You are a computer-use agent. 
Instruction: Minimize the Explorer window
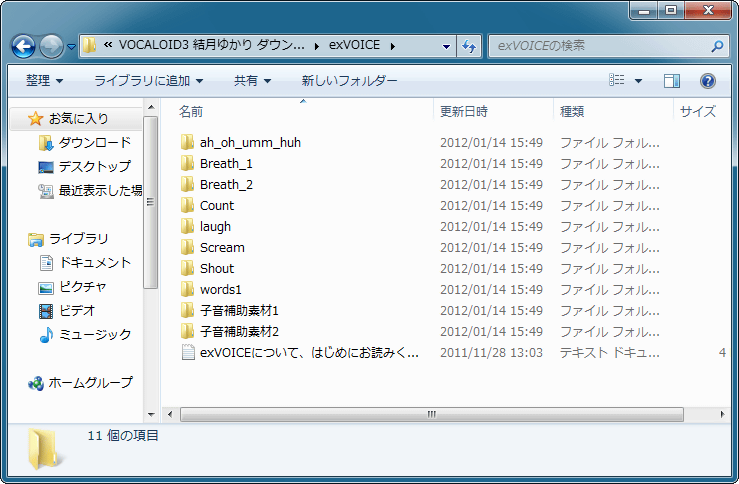click(x=644, y=10)
